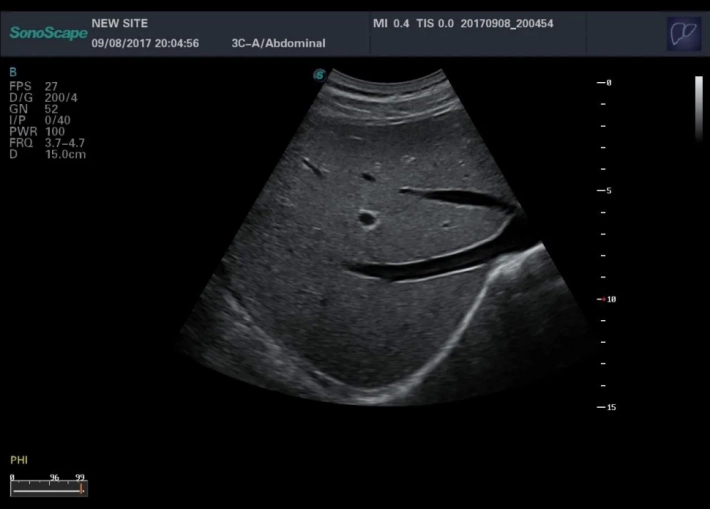Select the TIS 0.0 readout
710x509 pixels.
pos(436,22)
